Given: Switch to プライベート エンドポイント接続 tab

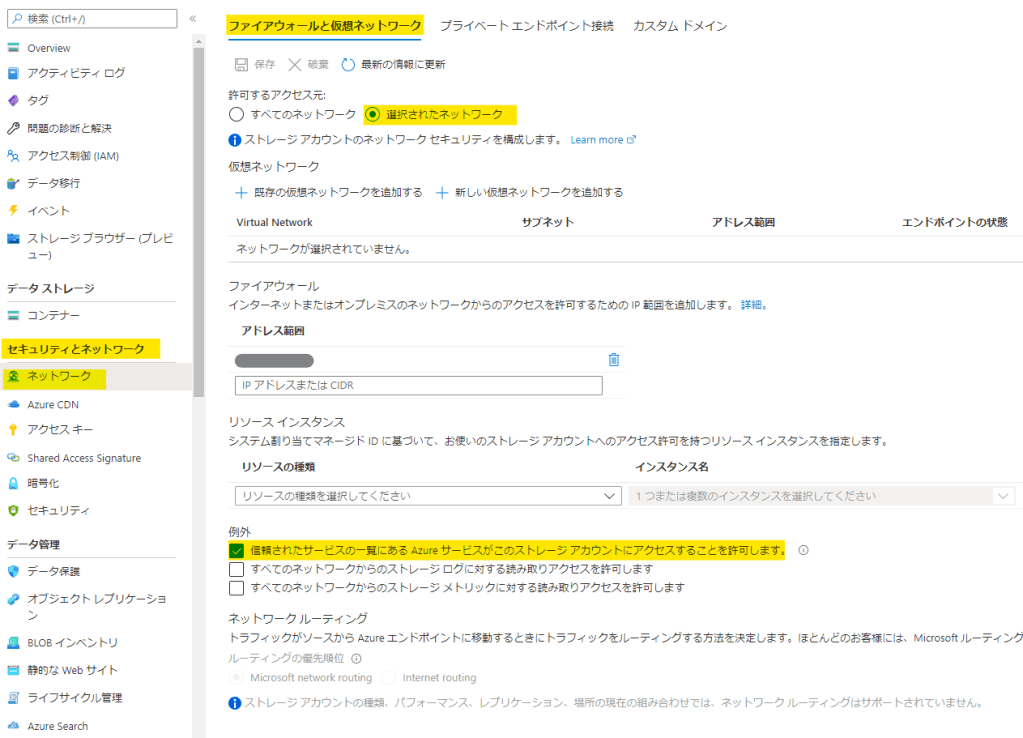Looking at the screenshot, I should pyautogui.click(x=527, y=26).
